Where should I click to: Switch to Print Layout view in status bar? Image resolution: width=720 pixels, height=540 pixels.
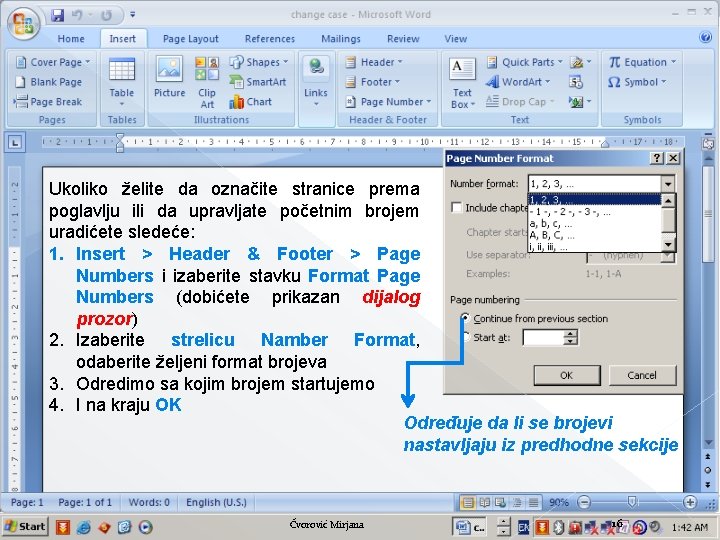467,503
